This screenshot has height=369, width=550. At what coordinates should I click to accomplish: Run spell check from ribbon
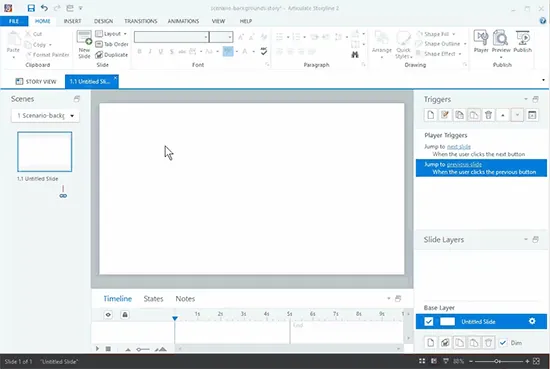pos(264,51)
